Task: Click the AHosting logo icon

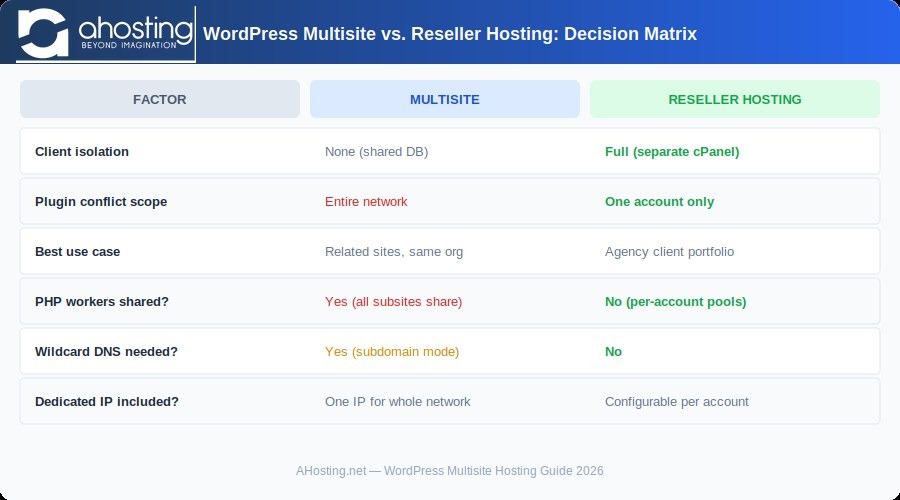Action: [43, 33]
